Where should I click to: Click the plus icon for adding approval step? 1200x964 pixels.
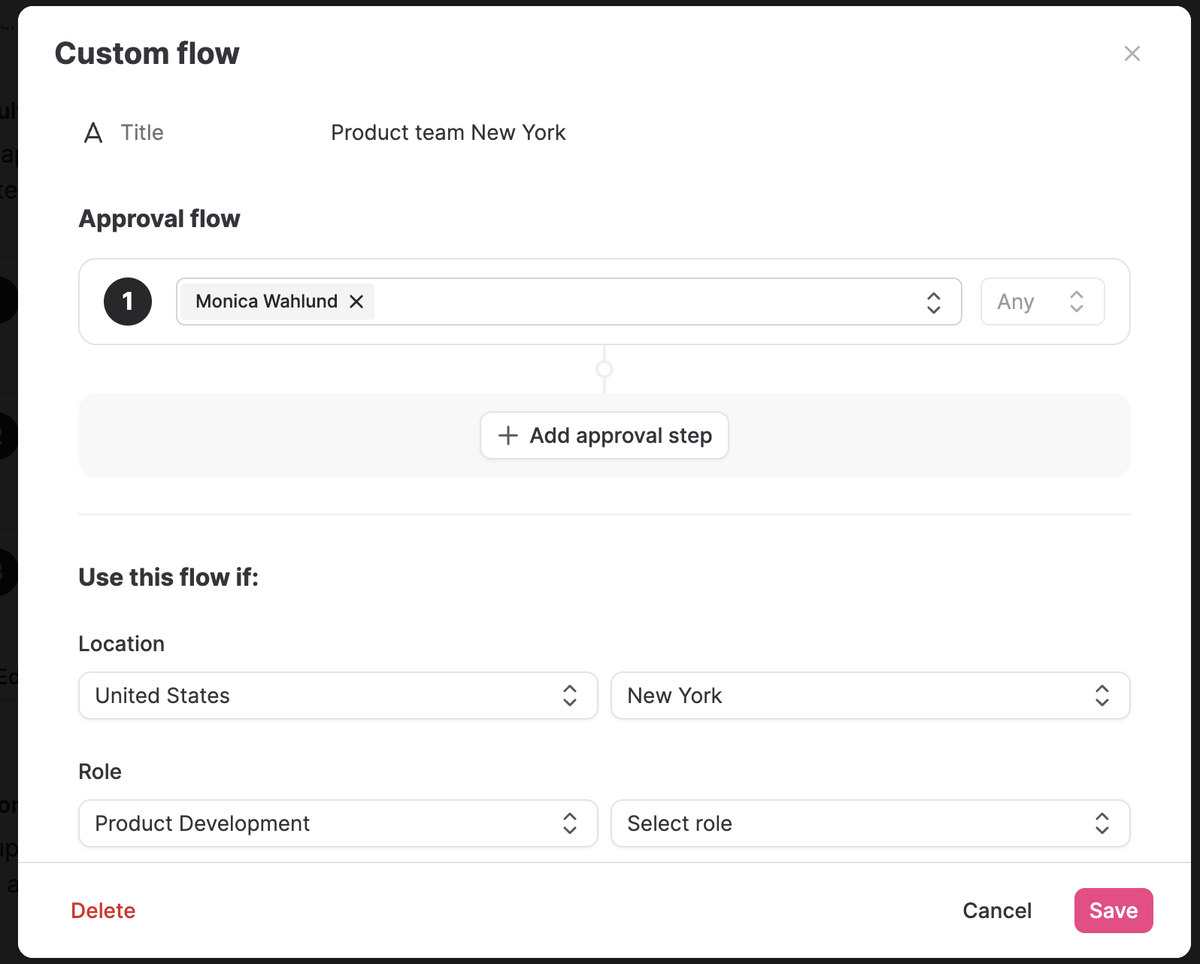tap(508, 436)
